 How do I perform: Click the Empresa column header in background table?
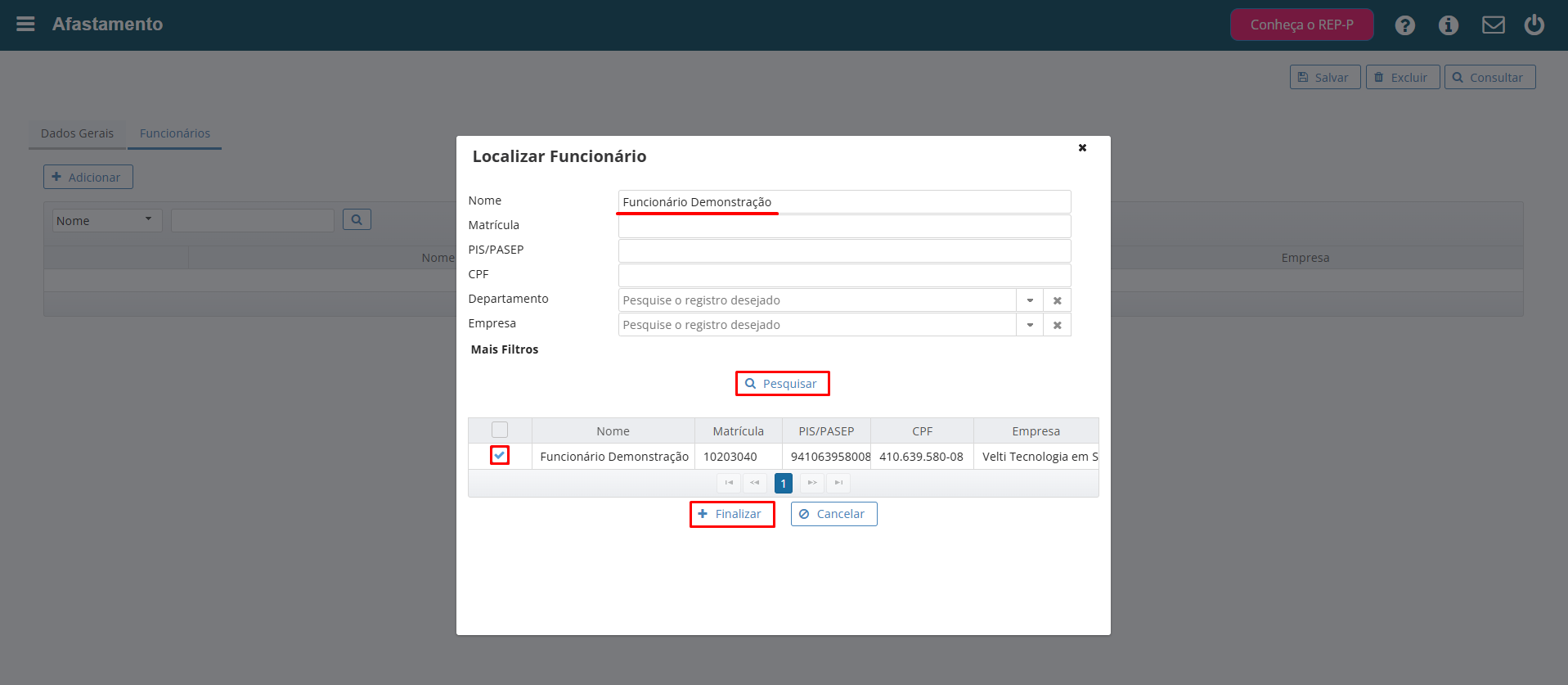coord(1305,258)
